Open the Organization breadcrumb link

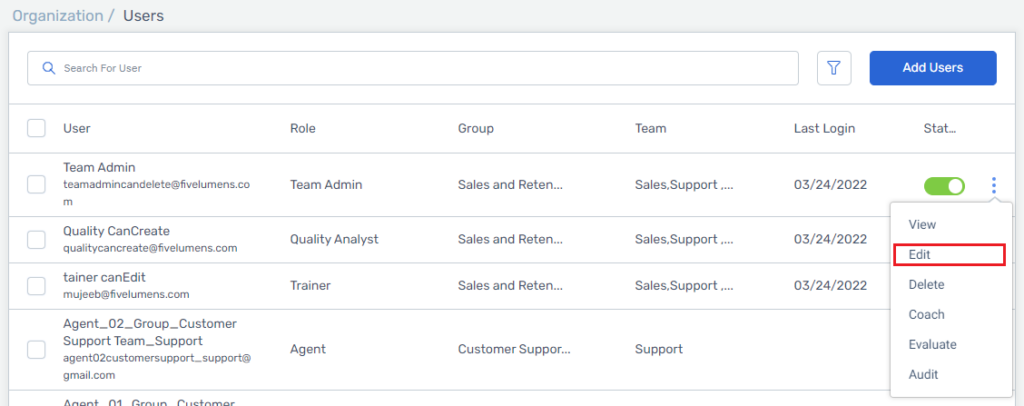tap(58, 16)
